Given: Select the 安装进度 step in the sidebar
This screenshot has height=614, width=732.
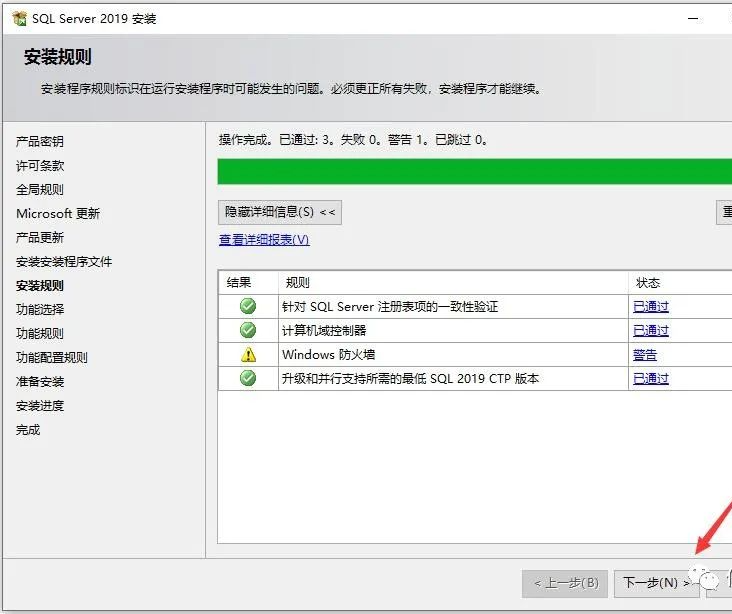Looking at the screenshot, I should pyautogui.click(x=40, y=406).
